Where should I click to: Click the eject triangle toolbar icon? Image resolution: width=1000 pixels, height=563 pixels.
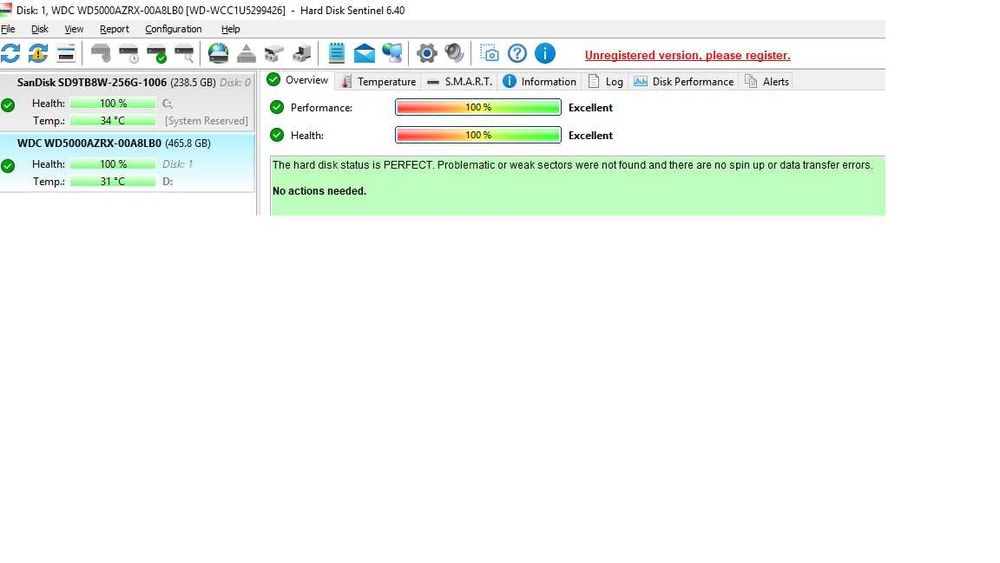[x=246, y=54]
